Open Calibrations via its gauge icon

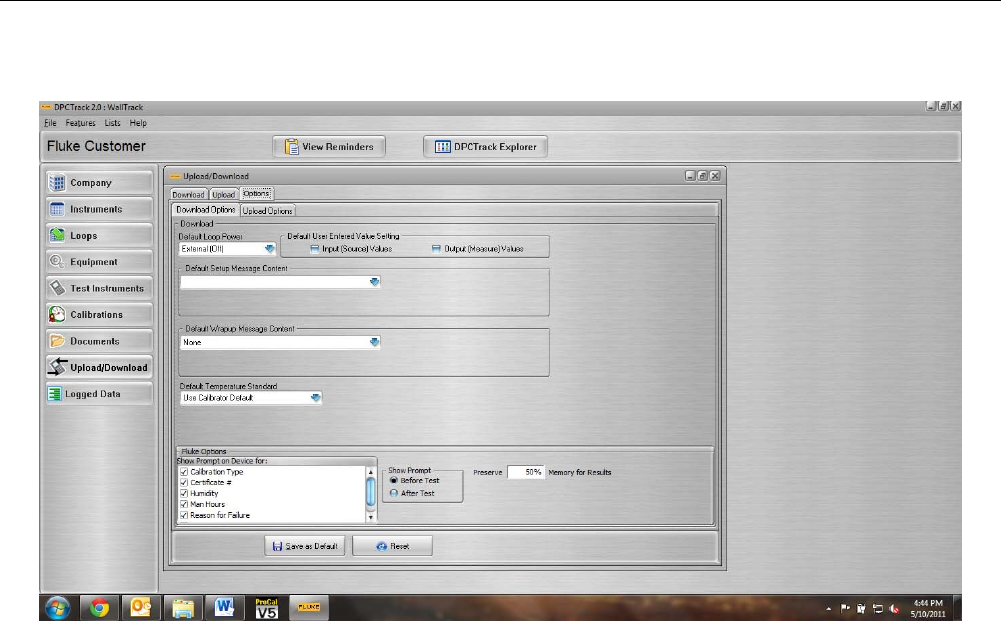(x=57, y=314)
